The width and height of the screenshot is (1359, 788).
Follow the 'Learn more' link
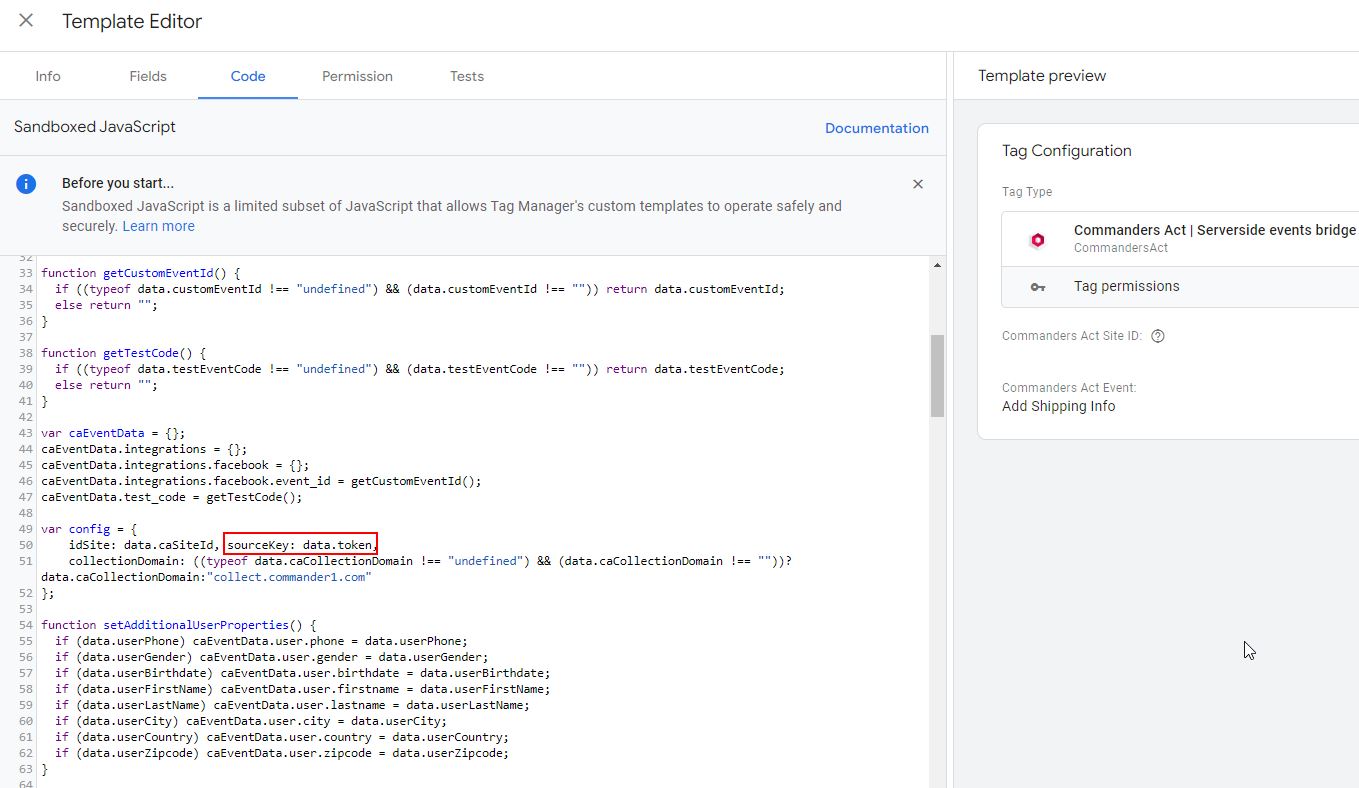(158, 226)
